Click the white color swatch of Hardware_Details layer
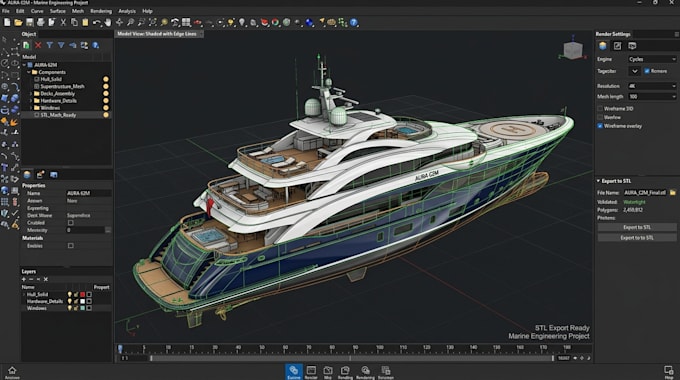 (x=82, y=301)
